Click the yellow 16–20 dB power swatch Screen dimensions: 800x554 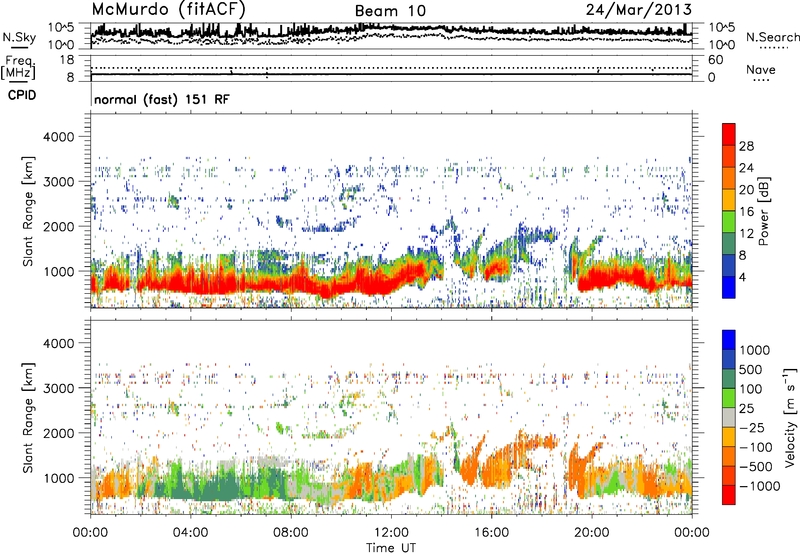pos(729,200)
